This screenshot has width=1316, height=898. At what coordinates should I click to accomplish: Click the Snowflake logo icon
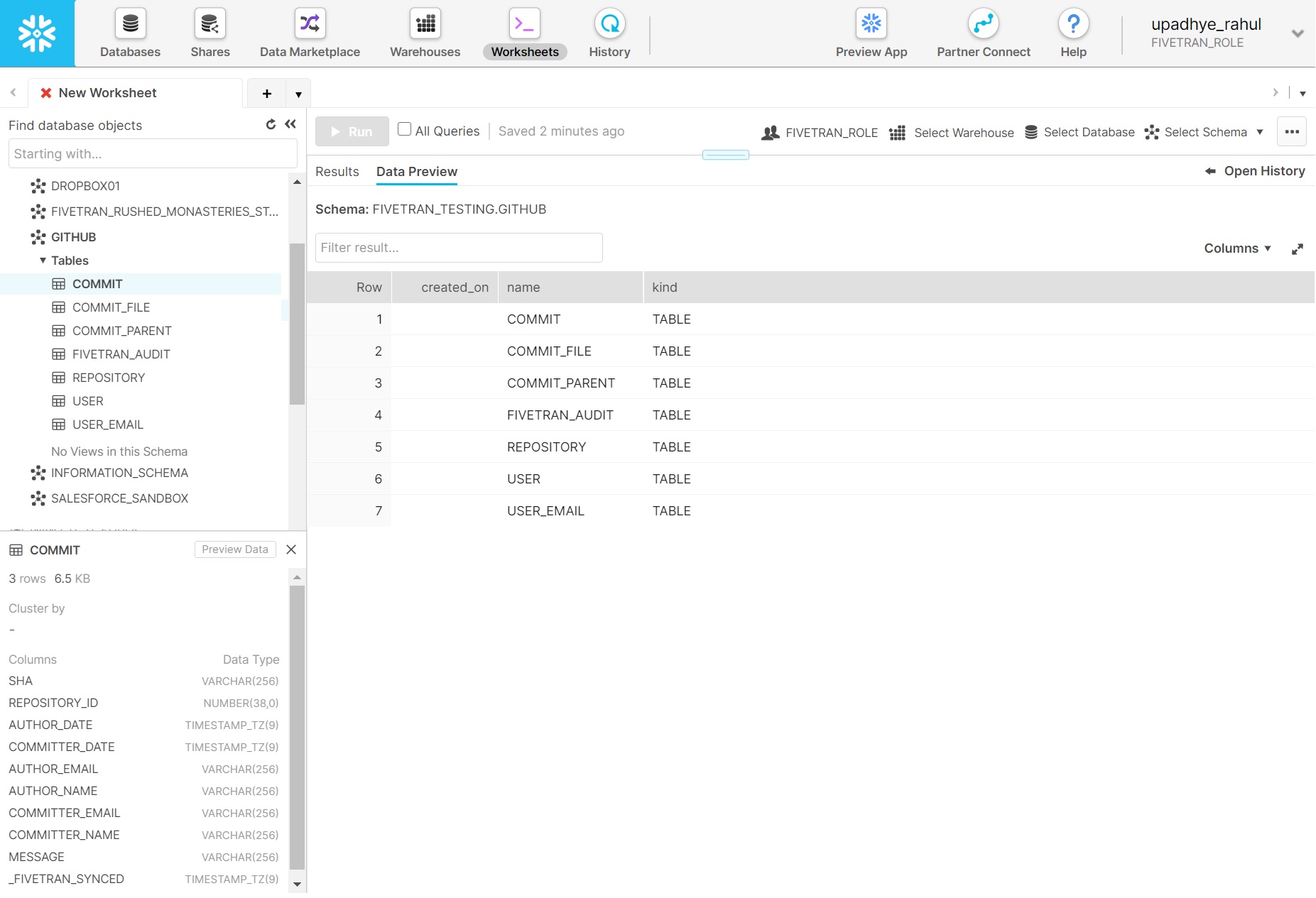click(37, 33)
